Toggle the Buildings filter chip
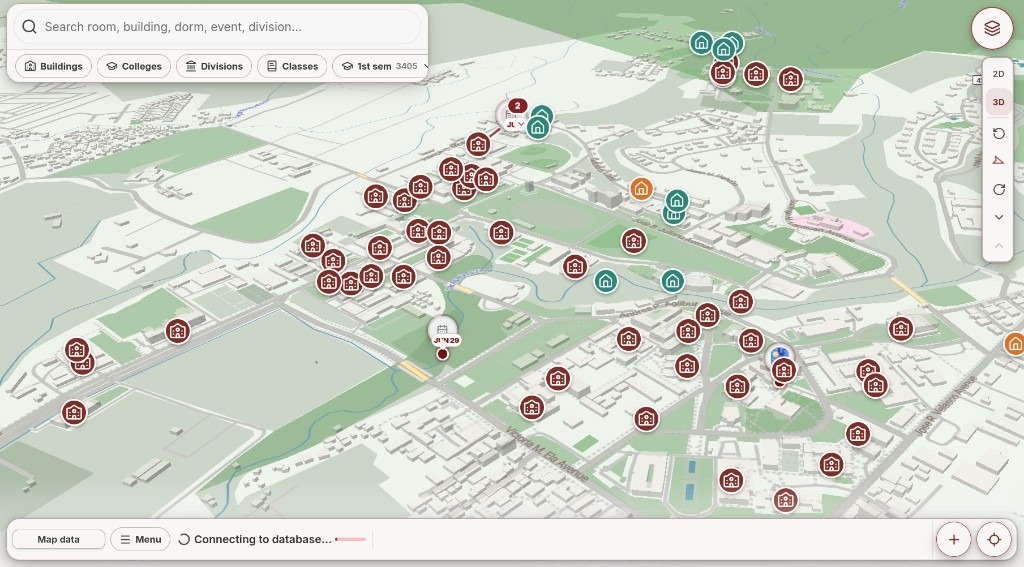This screenshot has height=567, width=1024. [54, 66]
